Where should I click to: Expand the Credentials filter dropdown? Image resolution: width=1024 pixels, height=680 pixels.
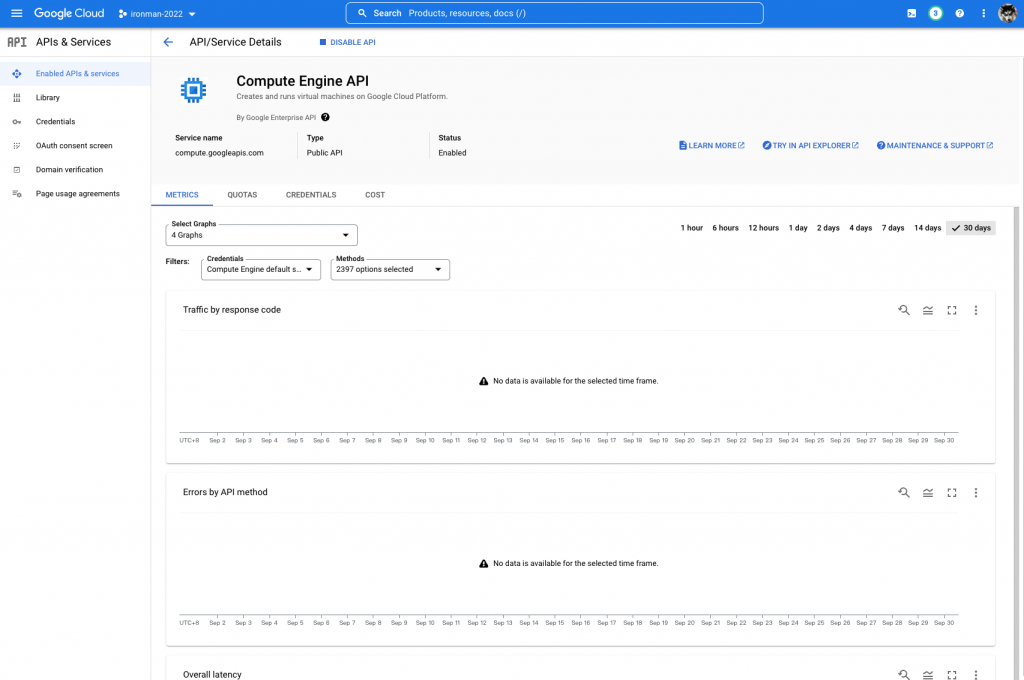pos(261,269)
